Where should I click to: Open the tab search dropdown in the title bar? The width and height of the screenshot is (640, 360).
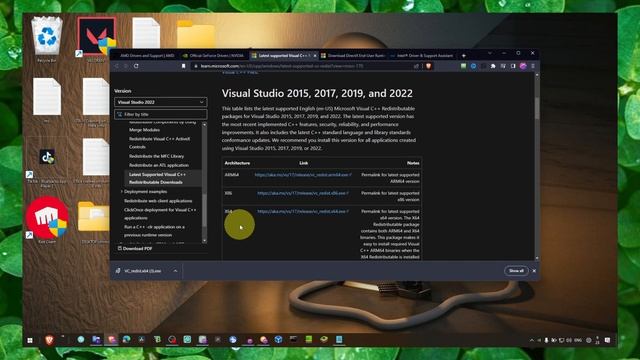tap(490, 53)
